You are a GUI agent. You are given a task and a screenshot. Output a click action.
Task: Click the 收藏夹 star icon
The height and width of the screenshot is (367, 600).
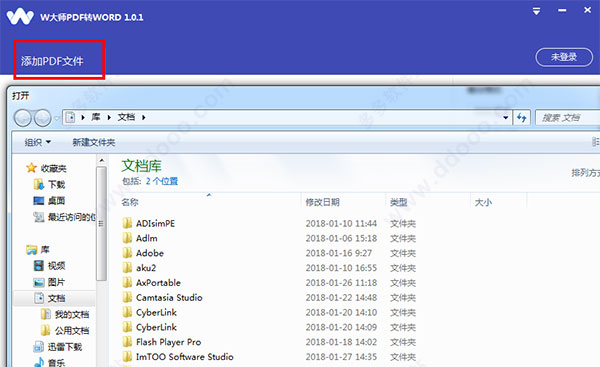tap(31, 168)
